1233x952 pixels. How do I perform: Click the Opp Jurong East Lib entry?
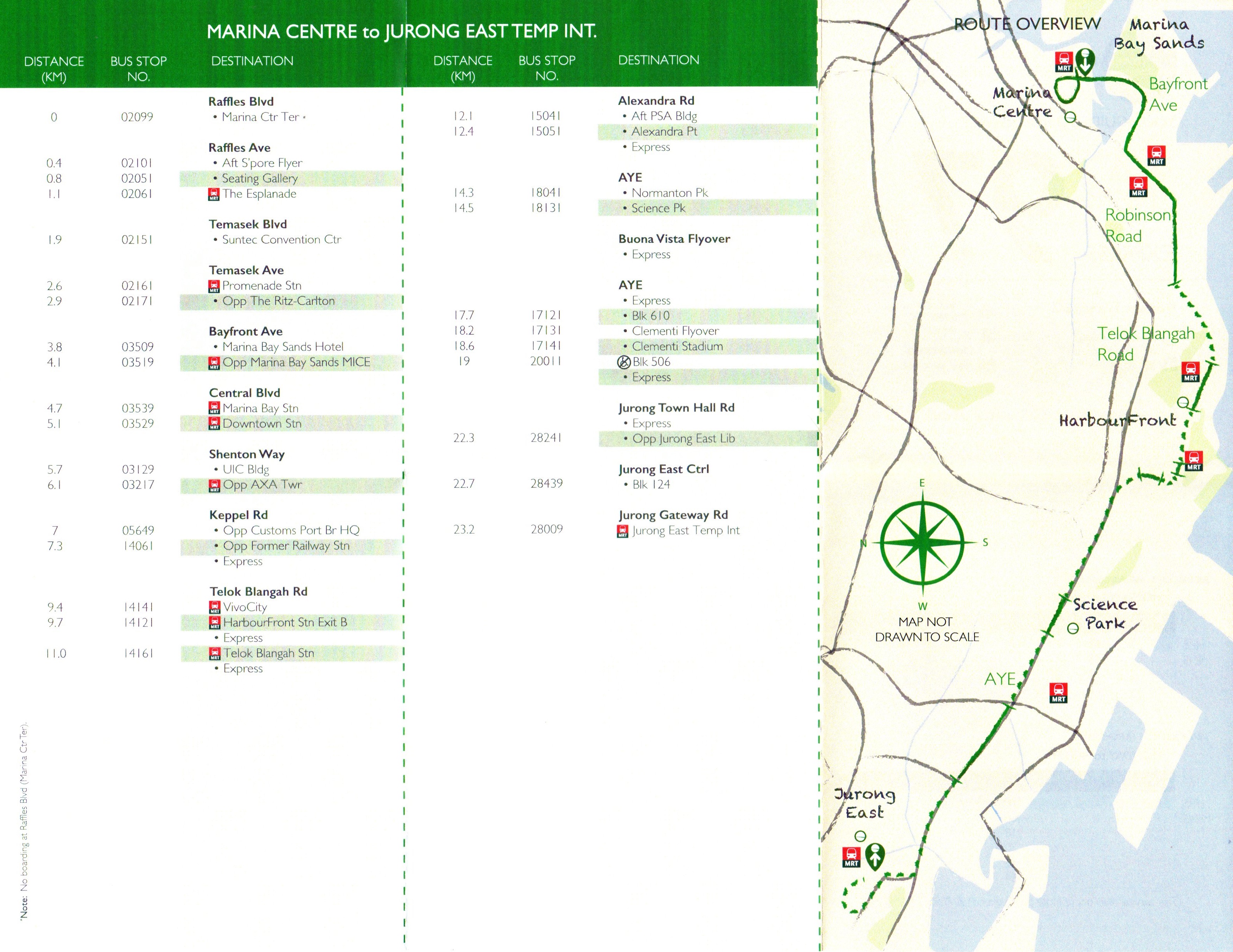[x=683, y=439]
